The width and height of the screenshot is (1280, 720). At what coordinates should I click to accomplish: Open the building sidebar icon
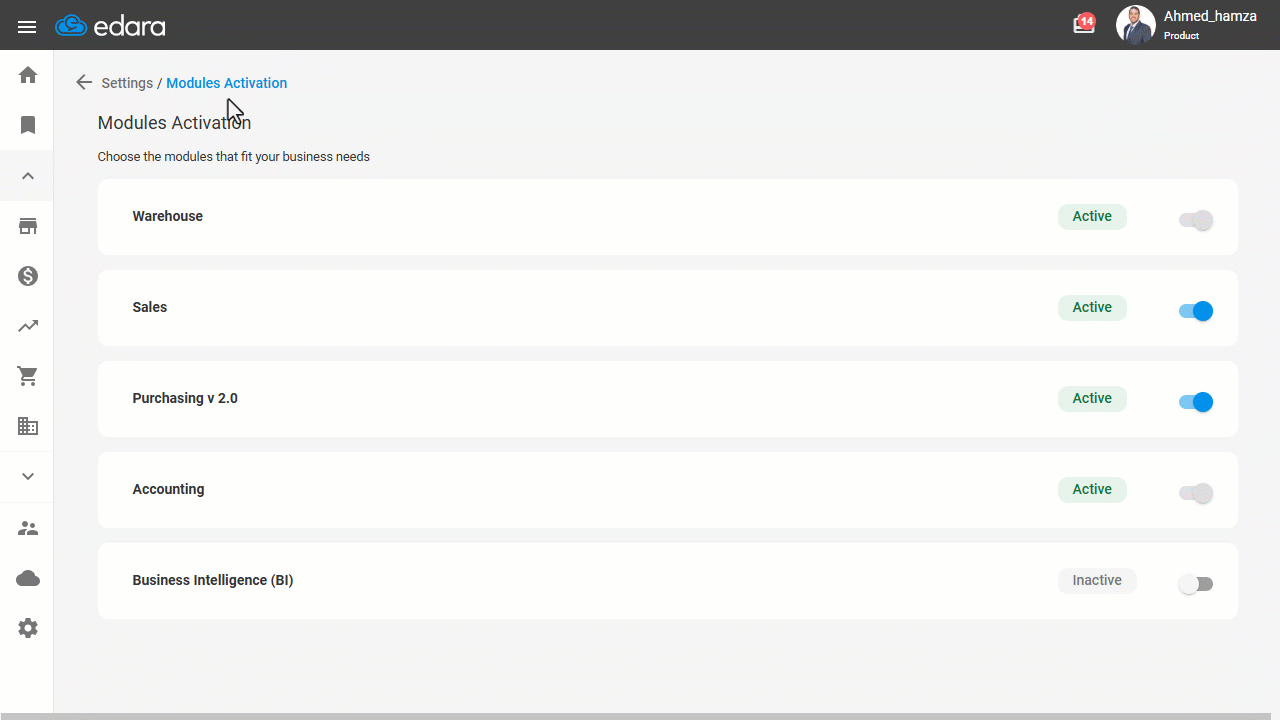click(x=28, y=426)
